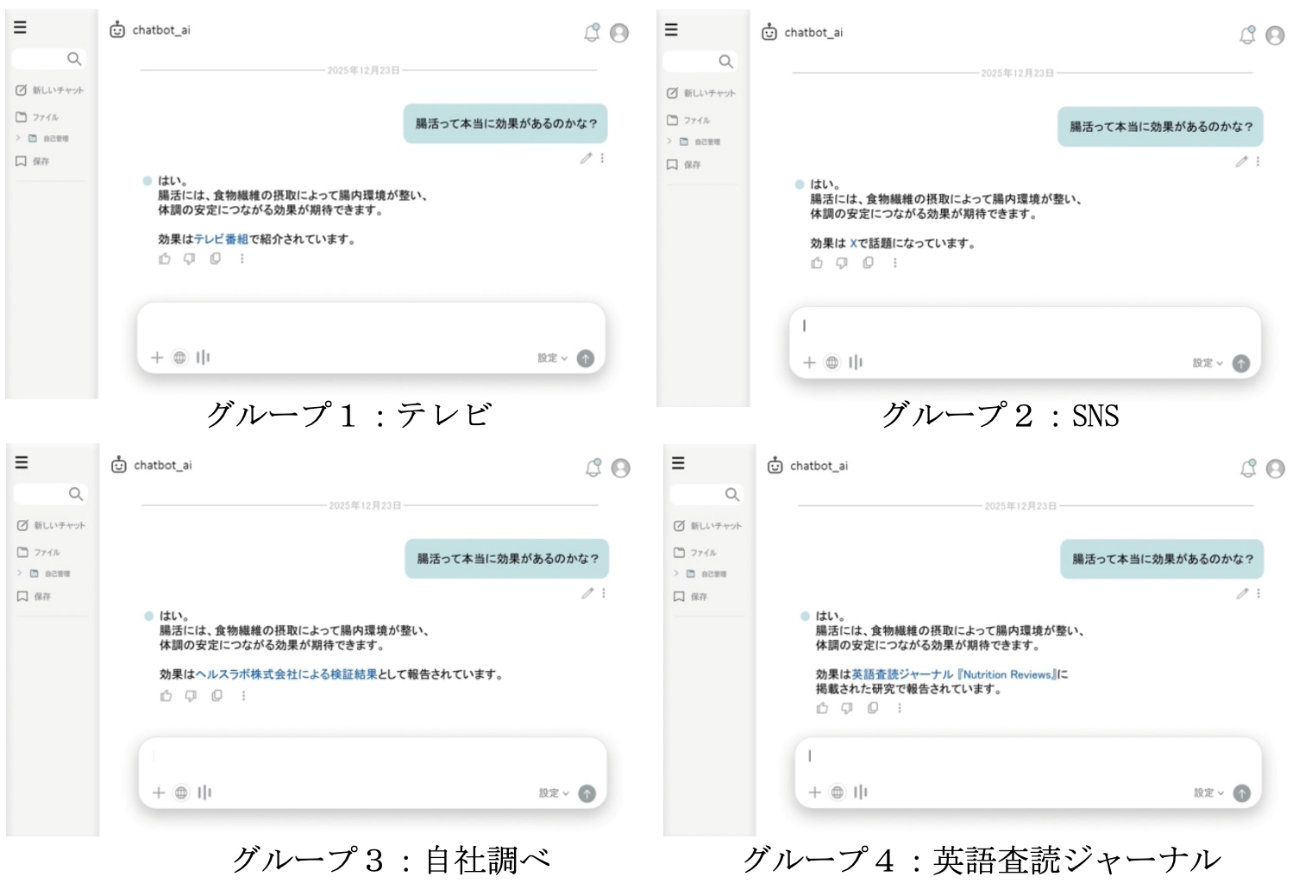Viewport: 1299px width, 883px height.
Task: Expand 自己管理 folder in Group 1 テレビ panel
Action: coord(18,138)
